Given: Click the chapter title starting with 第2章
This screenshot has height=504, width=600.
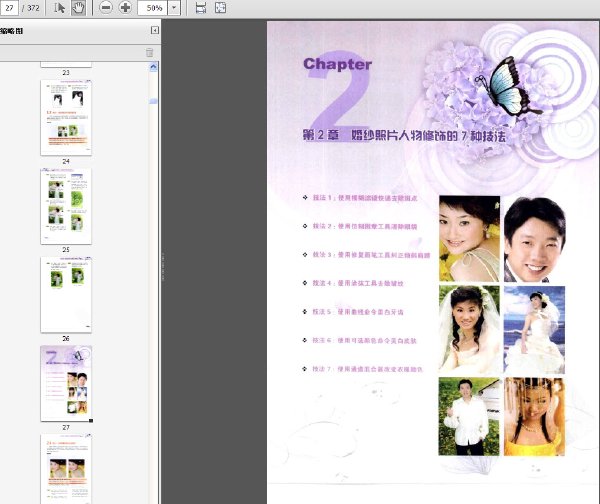Looking at the screenshot, I should (404, 135).
